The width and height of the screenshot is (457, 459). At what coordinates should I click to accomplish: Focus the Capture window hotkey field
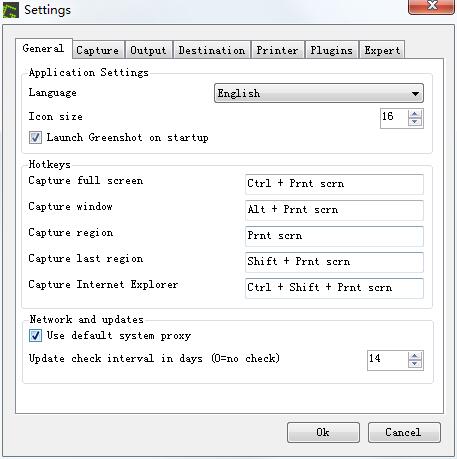[334, 210]
